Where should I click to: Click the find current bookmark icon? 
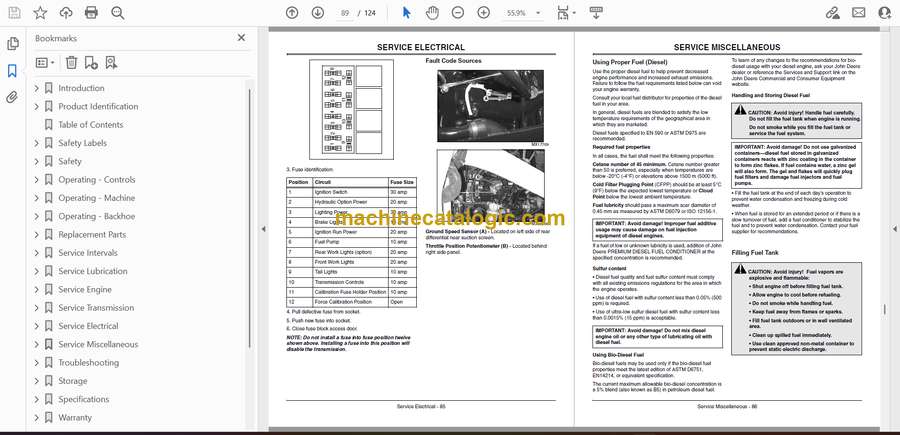[111, 63]
